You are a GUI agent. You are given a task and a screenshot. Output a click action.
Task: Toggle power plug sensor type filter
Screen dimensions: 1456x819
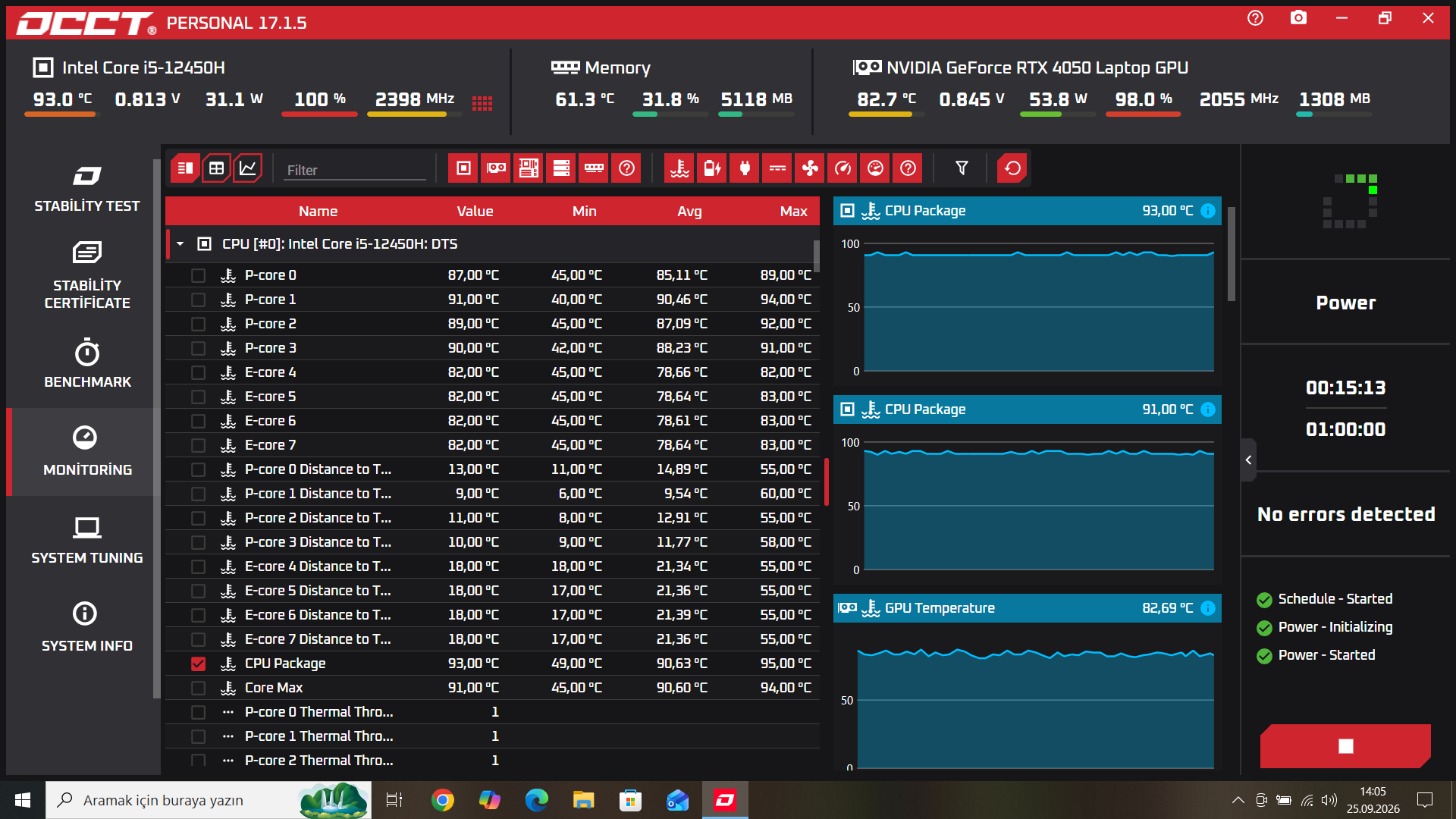[x=745, y=168]
